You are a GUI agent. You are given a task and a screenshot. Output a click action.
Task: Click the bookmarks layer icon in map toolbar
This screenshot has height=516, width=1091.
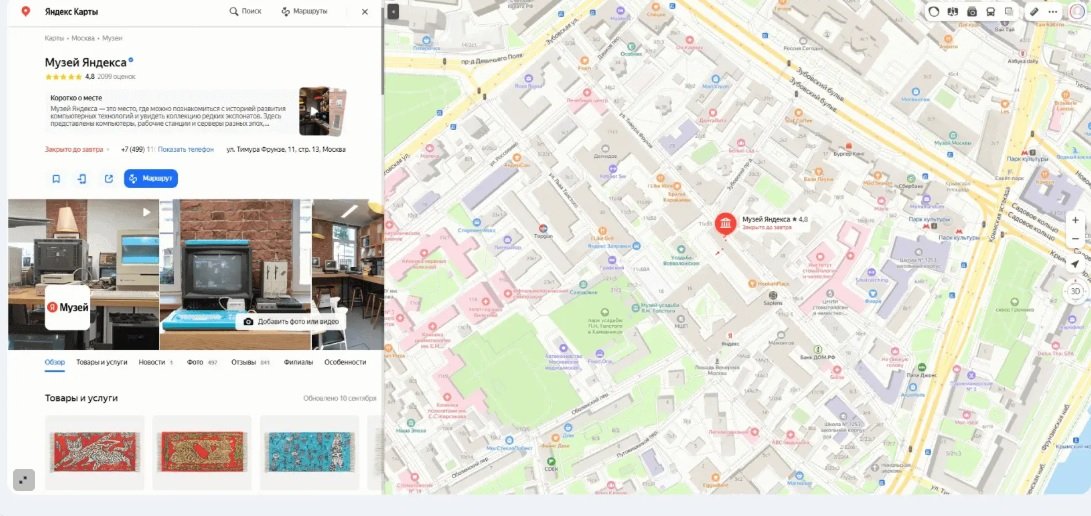[1009, 12]
